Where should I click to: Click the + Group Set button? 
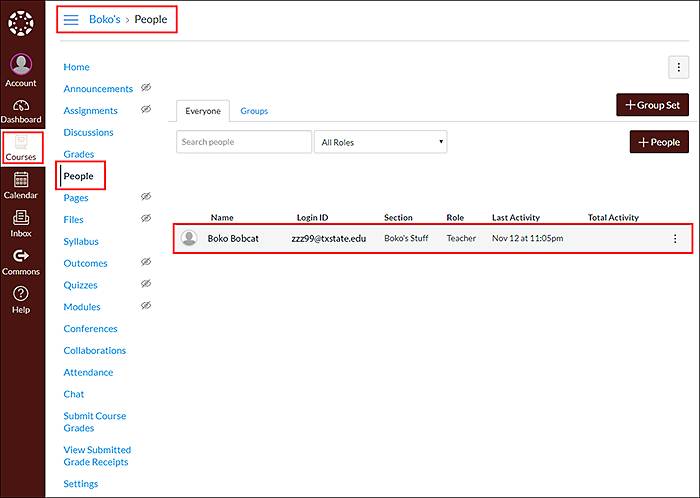tap(652, 105)
